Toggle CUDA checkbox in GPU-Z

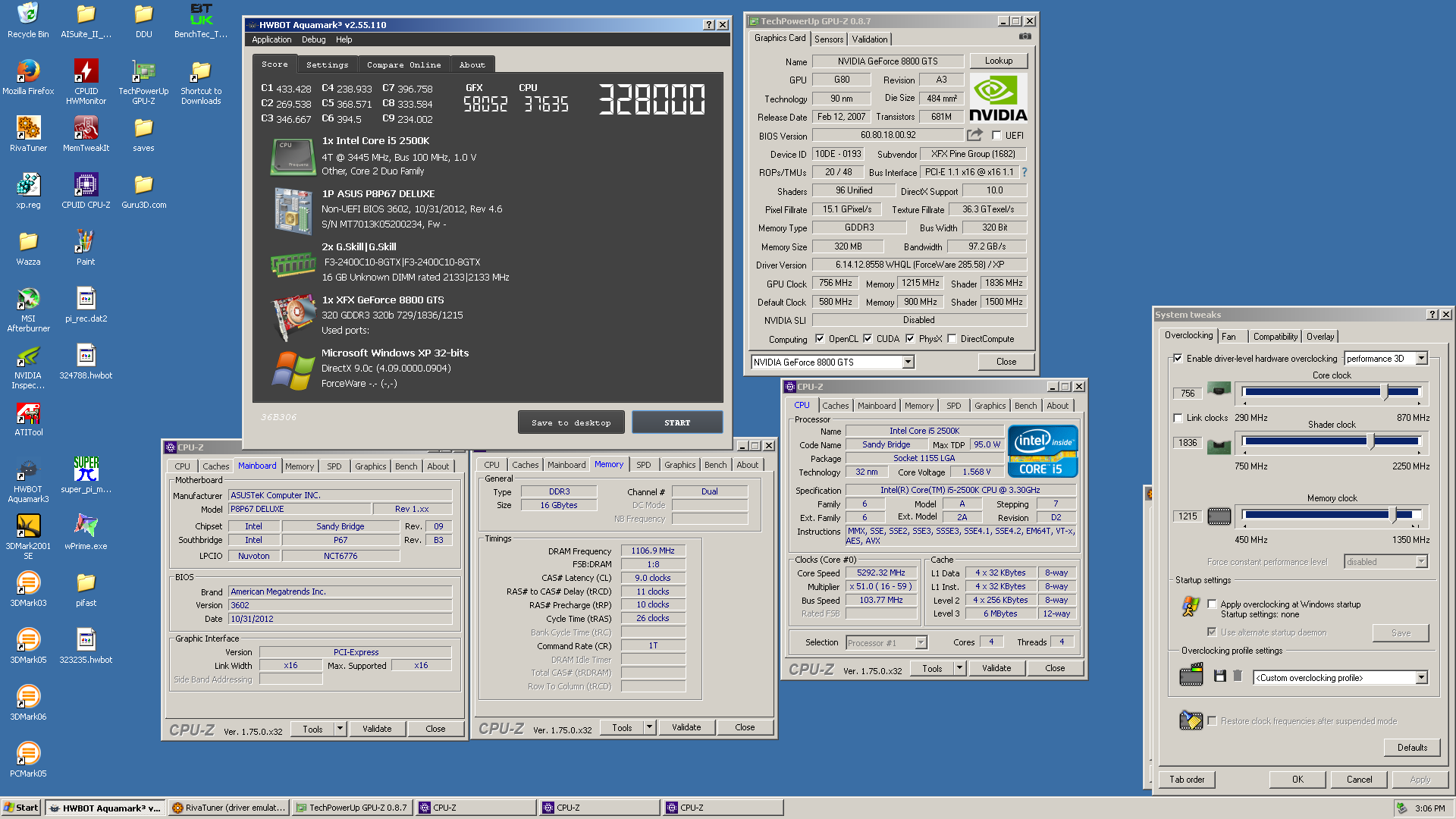[868, 339]
